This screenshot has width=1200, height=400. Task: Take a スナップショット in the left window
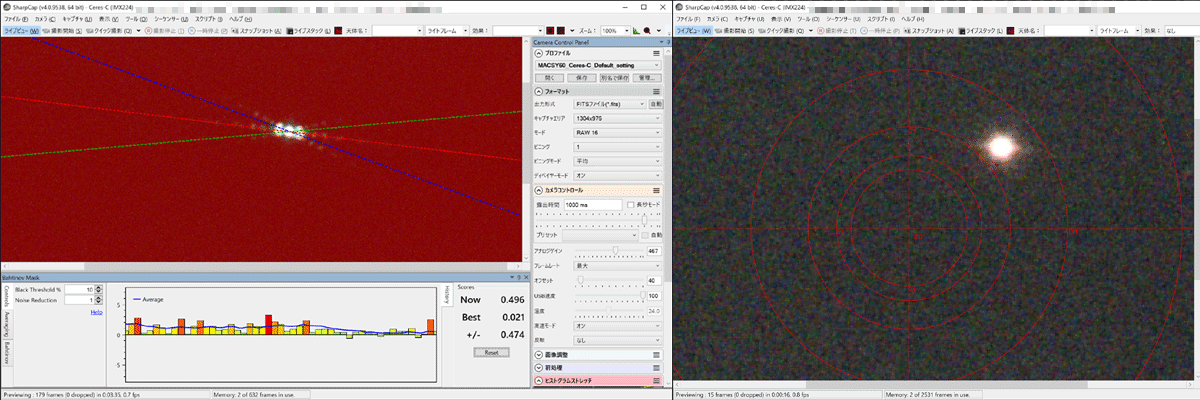click(x=257, y=31)
